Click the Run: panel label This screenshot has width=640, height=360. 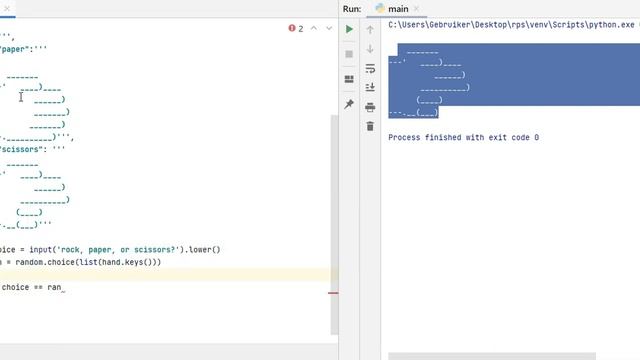pos(352,9)
